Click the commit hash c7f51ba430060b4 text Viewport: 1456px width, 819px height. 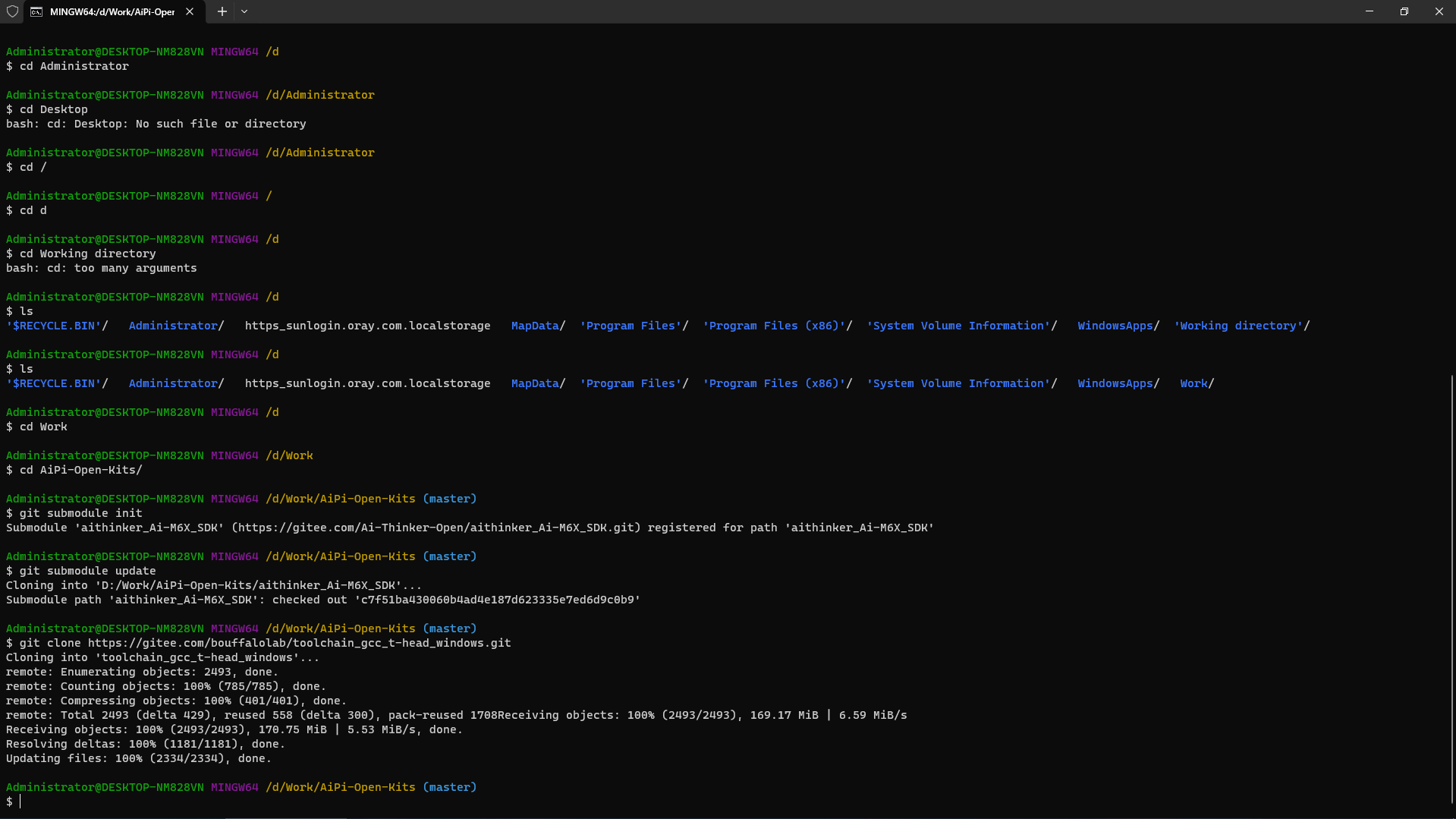click(497, 600)
